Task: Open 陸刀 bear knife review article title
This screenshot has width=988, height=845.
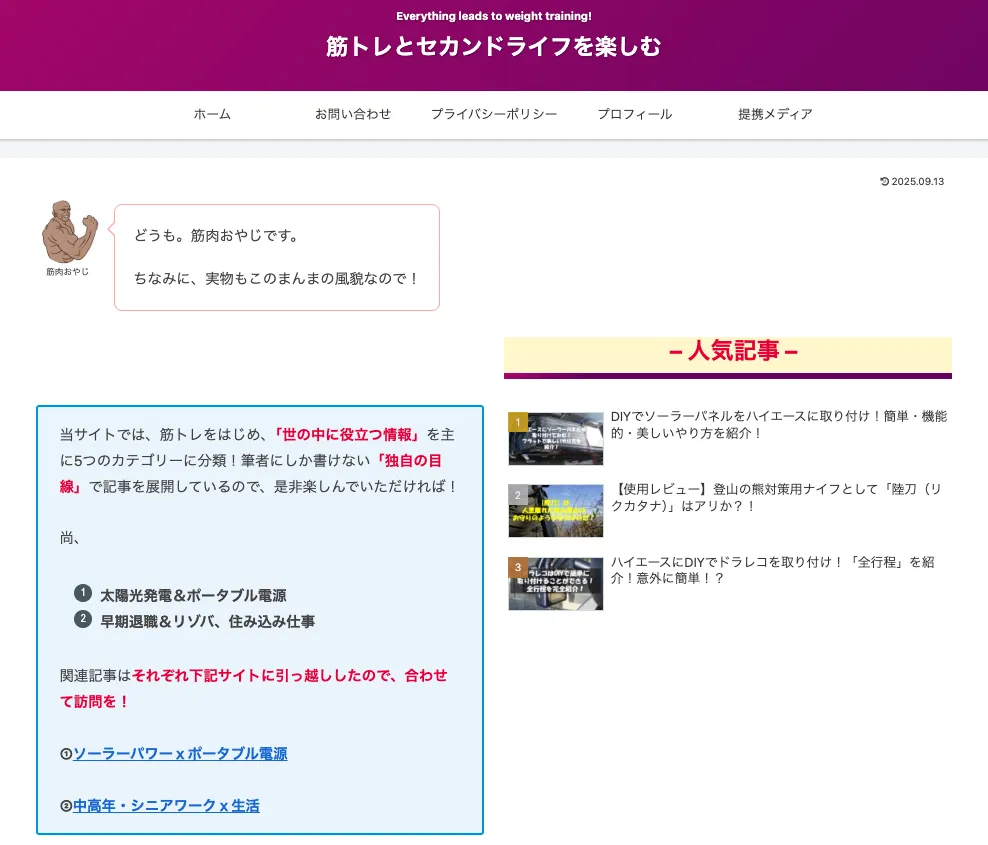Action: pos(778,498)
